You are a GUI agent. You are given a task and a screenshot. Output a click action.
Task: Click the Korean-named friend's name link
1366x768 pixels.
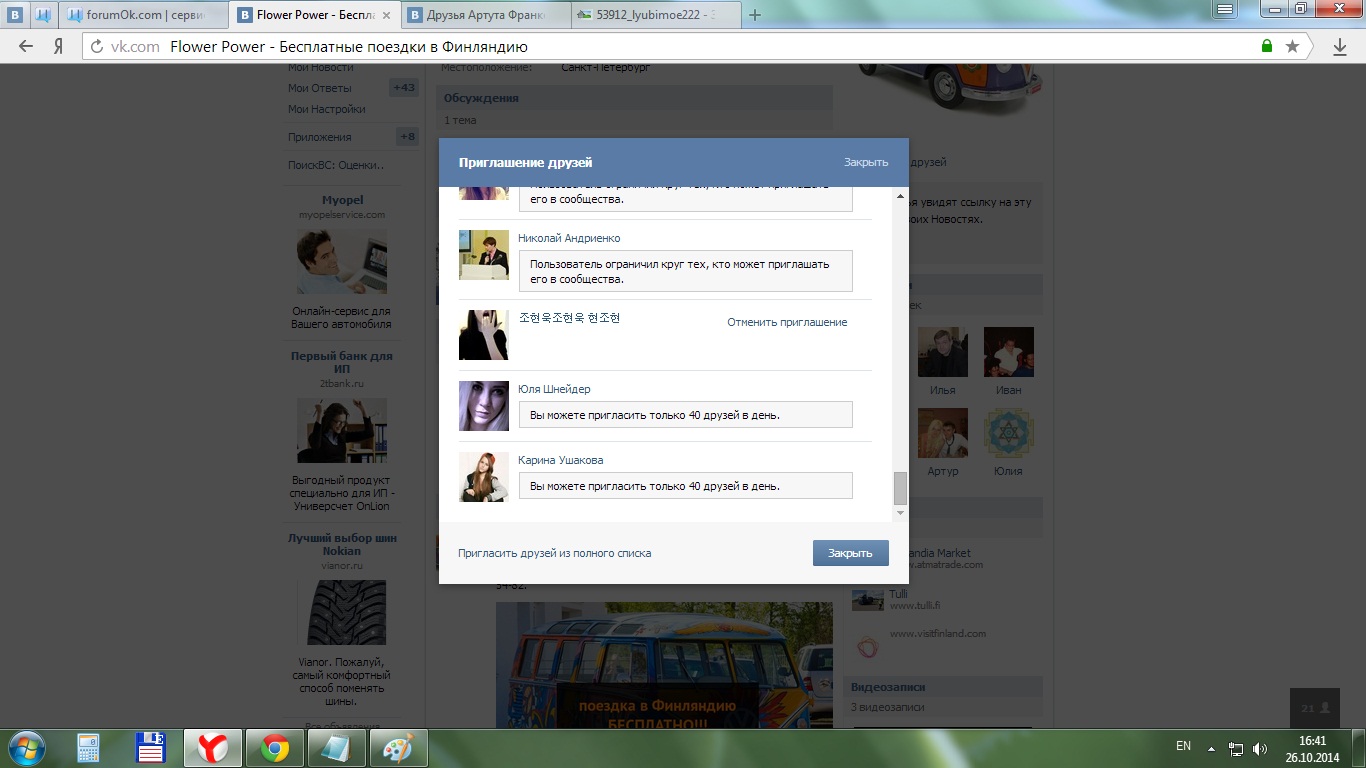coord(569,318)
